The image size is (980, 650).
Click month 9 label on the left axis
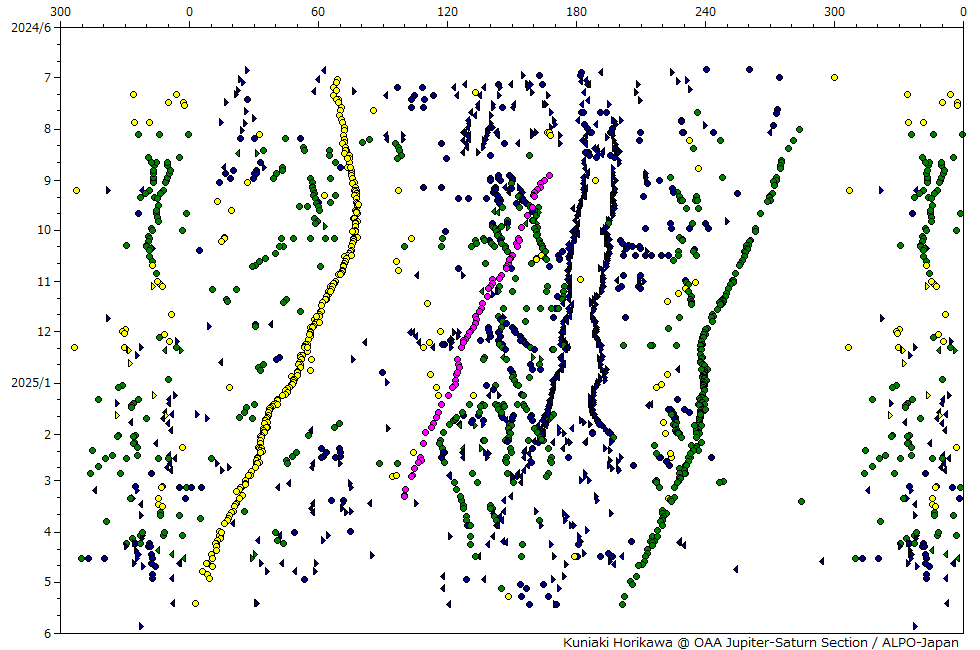pyautogui.click(x=47, y=180)
